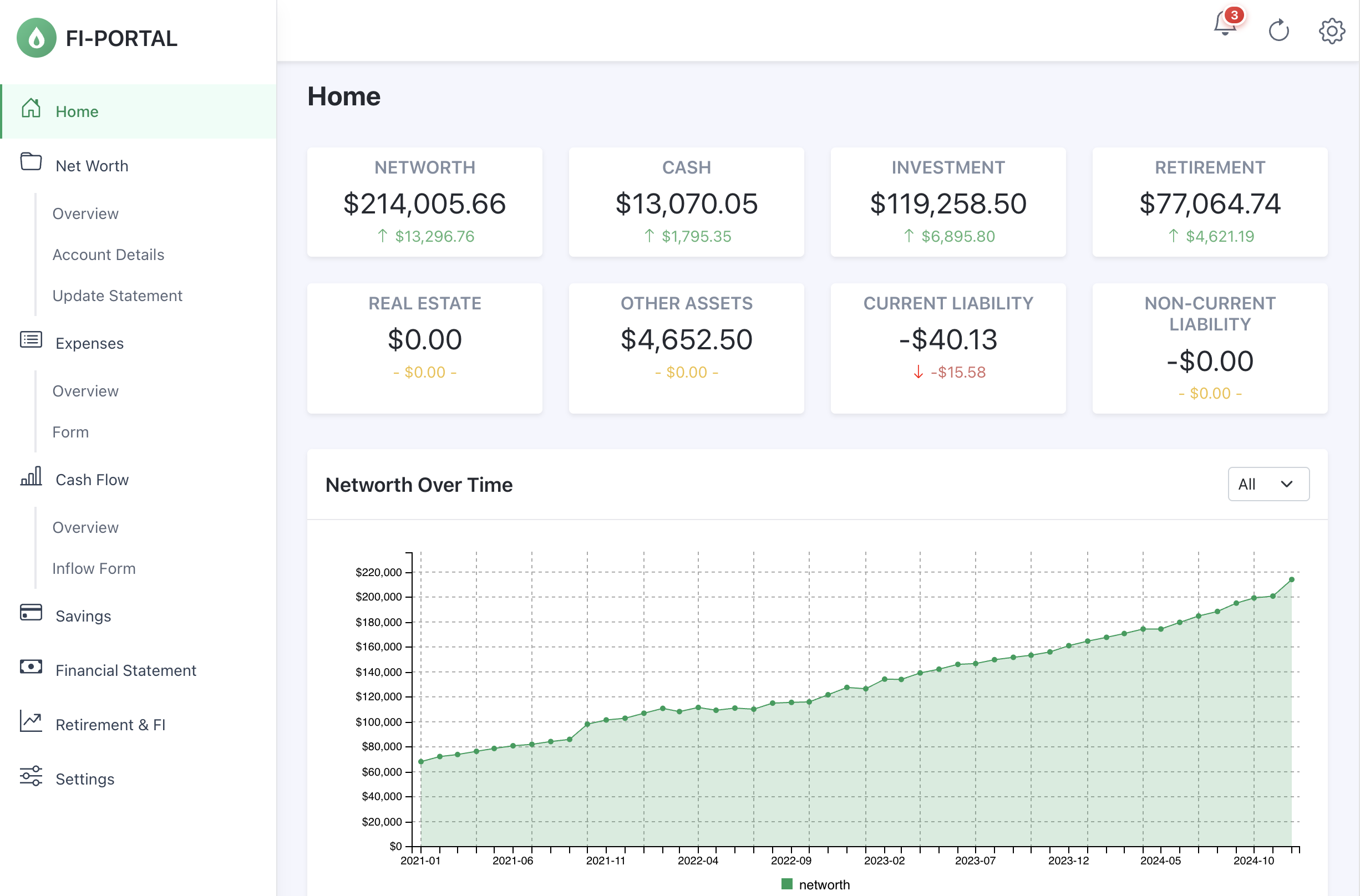
Task: Click the Home house icon
Action: point(31,108)
